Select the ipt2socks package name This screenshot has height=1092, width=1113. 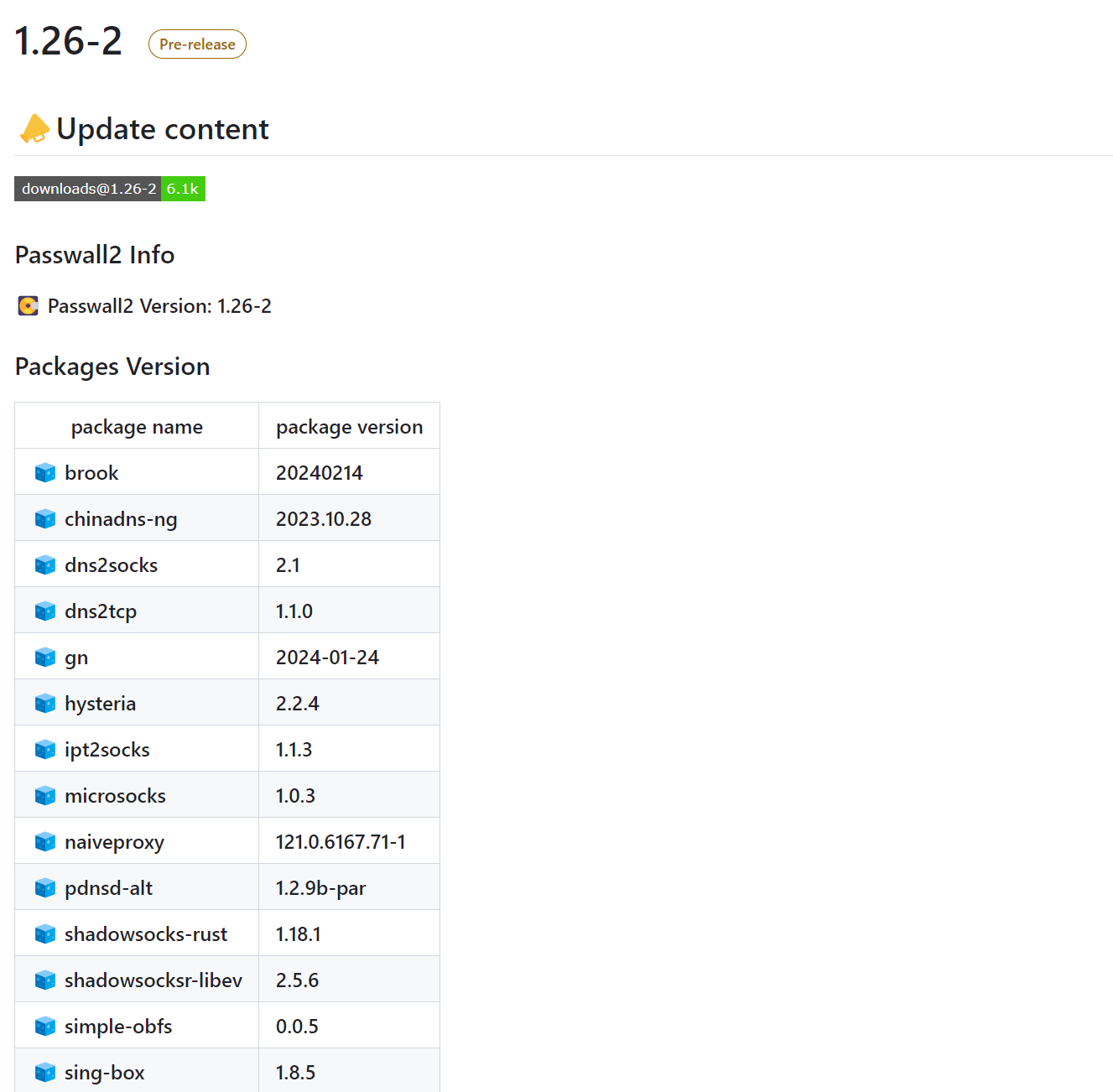click(x=107, y=750)
